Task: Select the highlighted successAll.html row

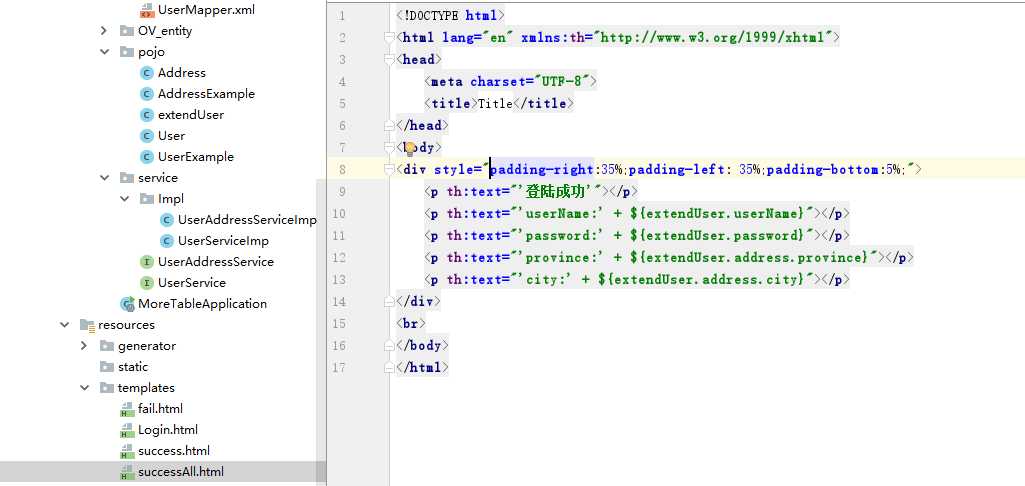Action: pyautogui.click(x=163, y=472)
